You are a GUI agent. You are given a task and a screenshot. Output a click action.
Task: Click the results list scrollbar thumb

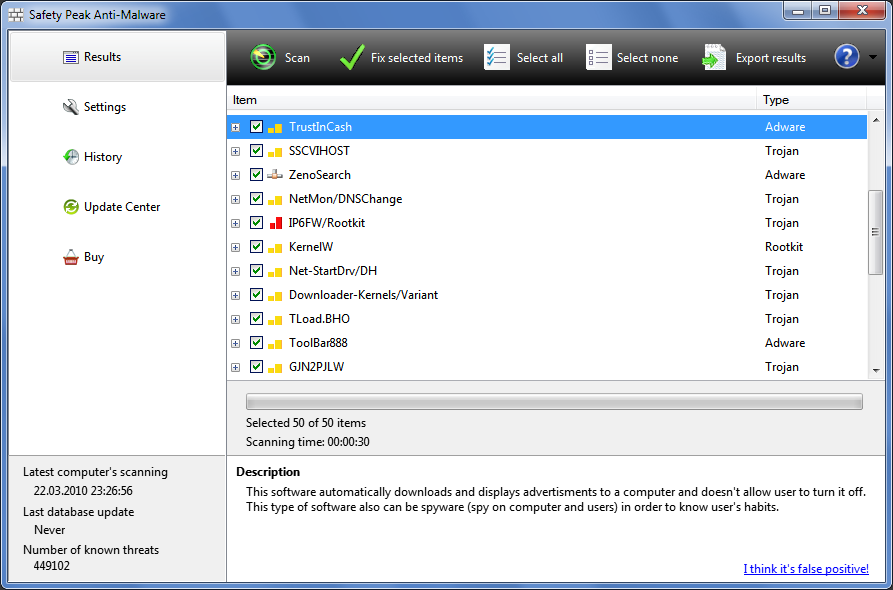pyautogui.click(x=876, y=232)
